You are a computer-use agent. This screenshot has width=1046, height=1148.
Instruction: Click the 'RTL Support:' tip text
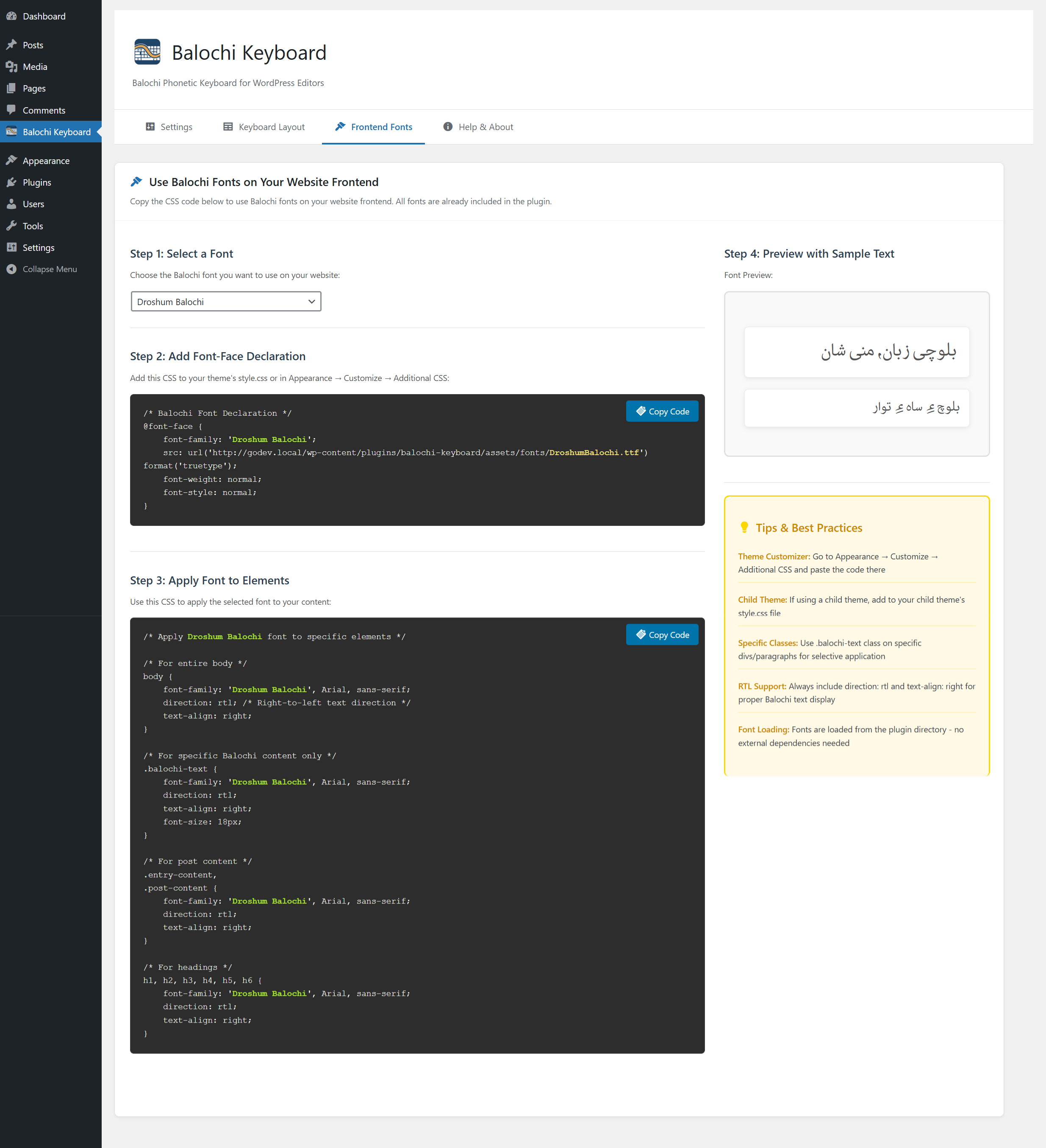click(x=762, y=686)
